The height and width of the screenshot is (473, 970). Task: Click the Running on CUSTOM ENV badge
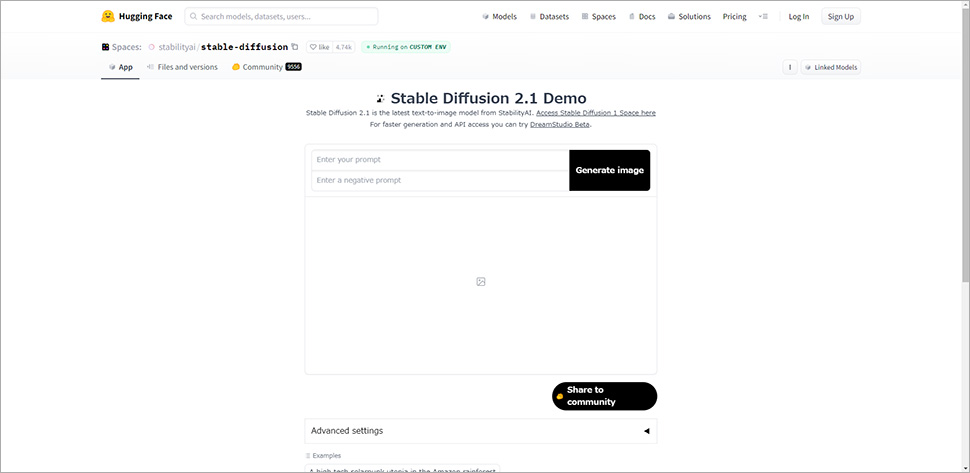point(406,47)
